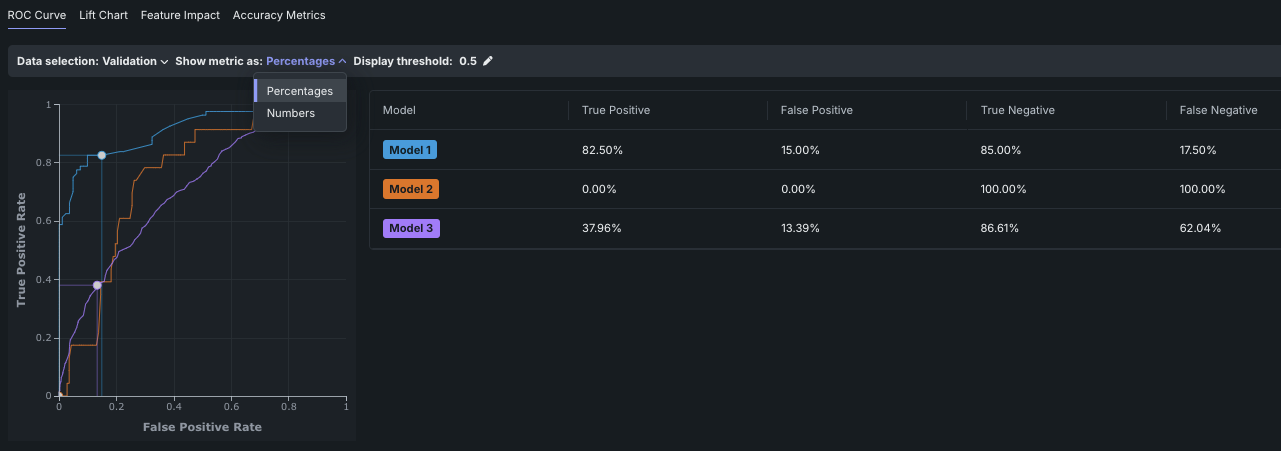This screenshot has width=1281, height=451.
Task: Select the True Negative column header
Action: tap(1017, 110)
